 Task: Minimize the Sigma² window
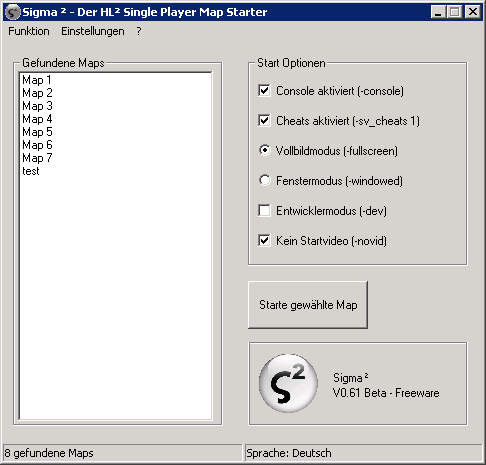click(438, 12)
